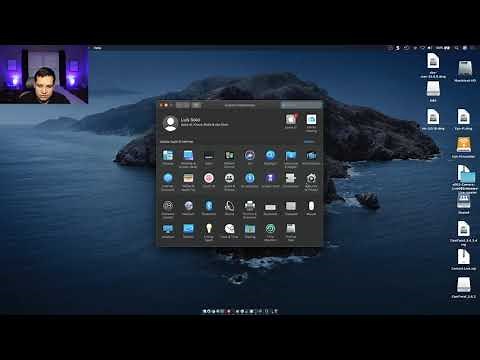Open the Sound preference pane

[229, 208]
